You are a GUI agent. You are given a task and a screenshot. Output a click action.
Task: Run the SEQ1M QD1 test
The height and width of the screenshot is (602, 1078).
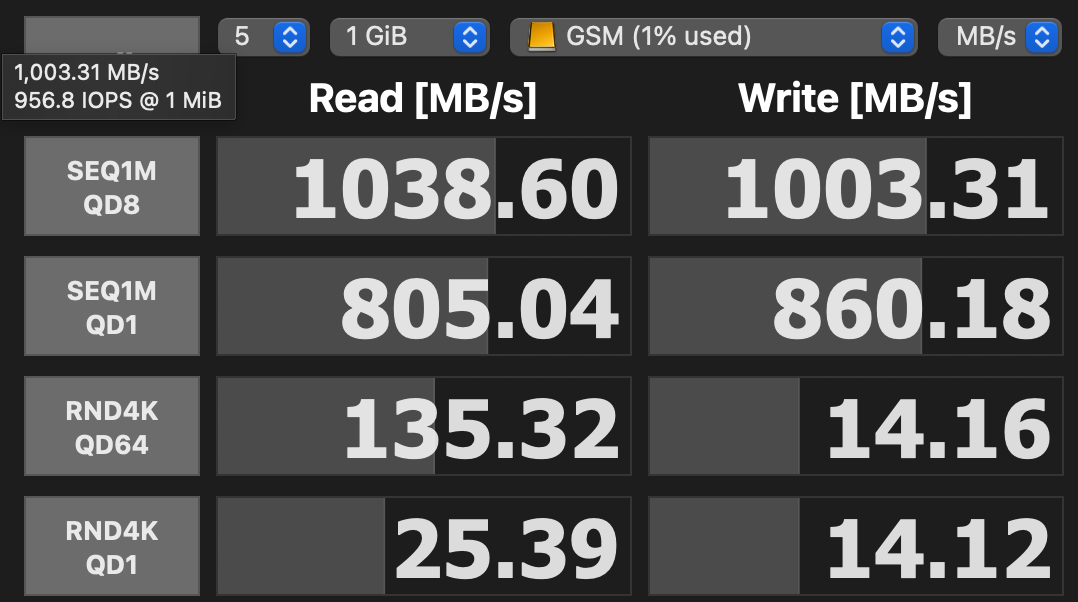tap(112, 306)
